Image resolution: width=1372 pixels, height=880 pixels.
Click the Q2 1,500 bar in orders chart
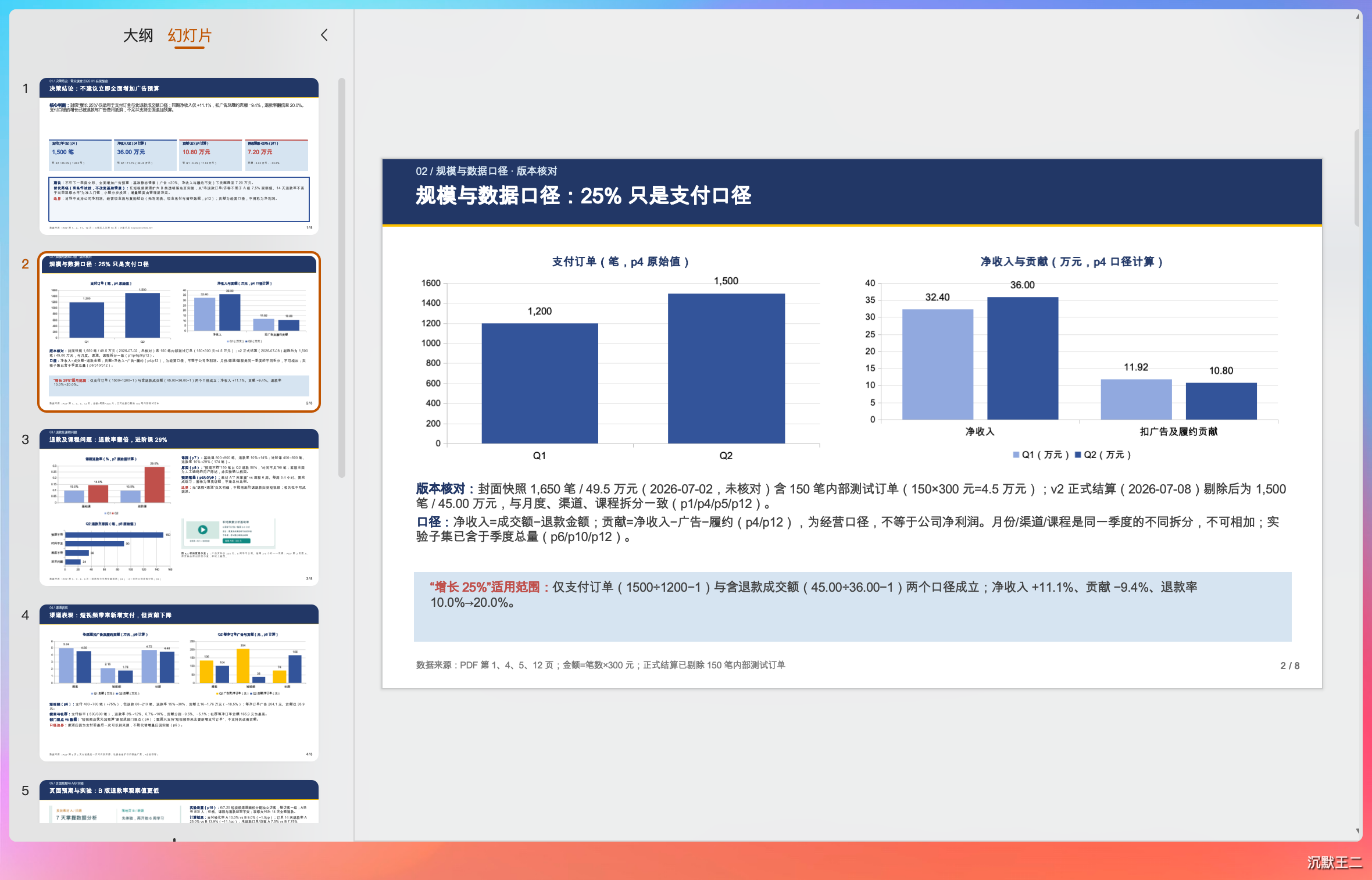tap(726, 369)
